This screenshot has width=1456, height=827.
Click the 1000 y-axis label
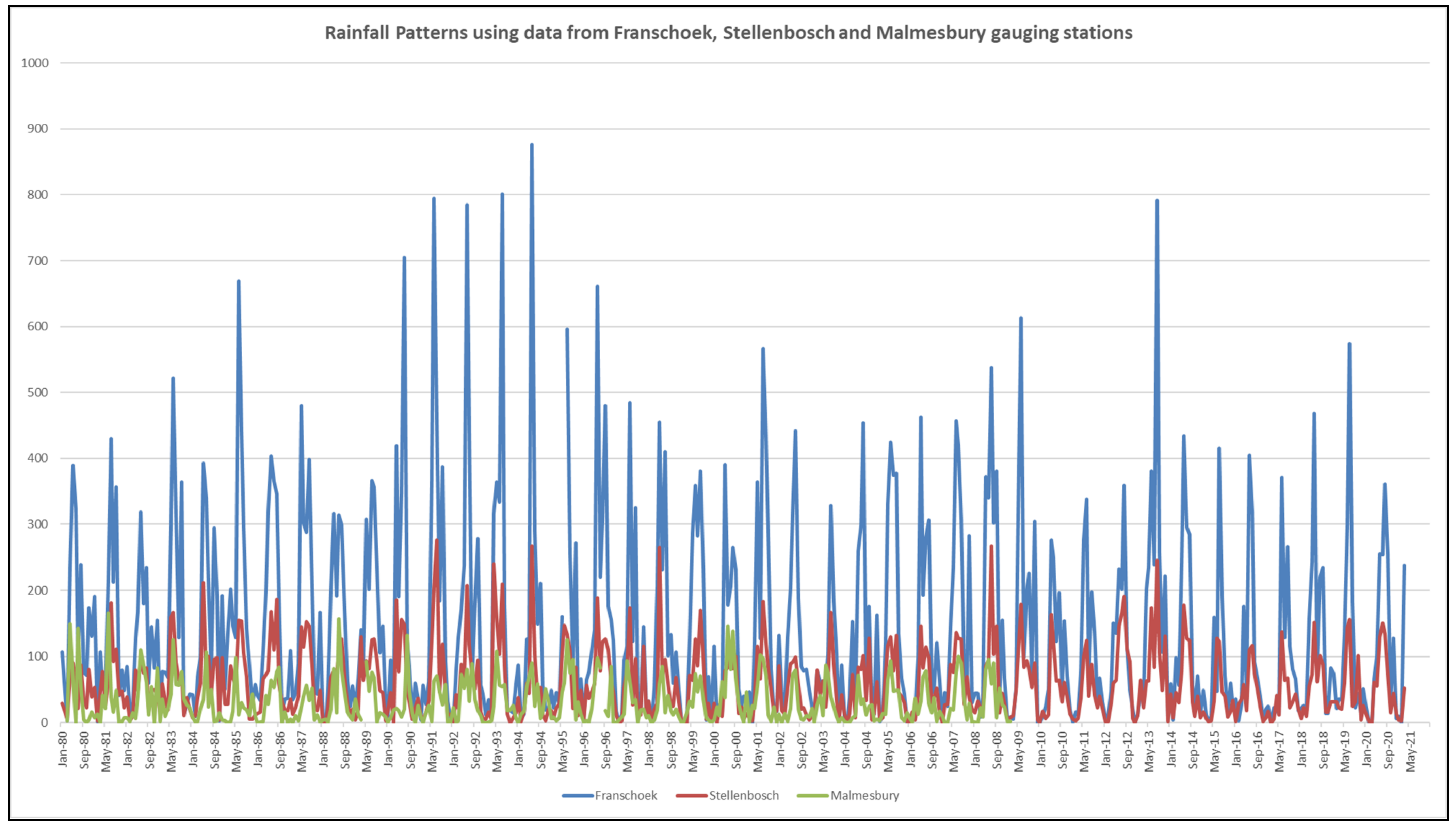pos(35,63)
